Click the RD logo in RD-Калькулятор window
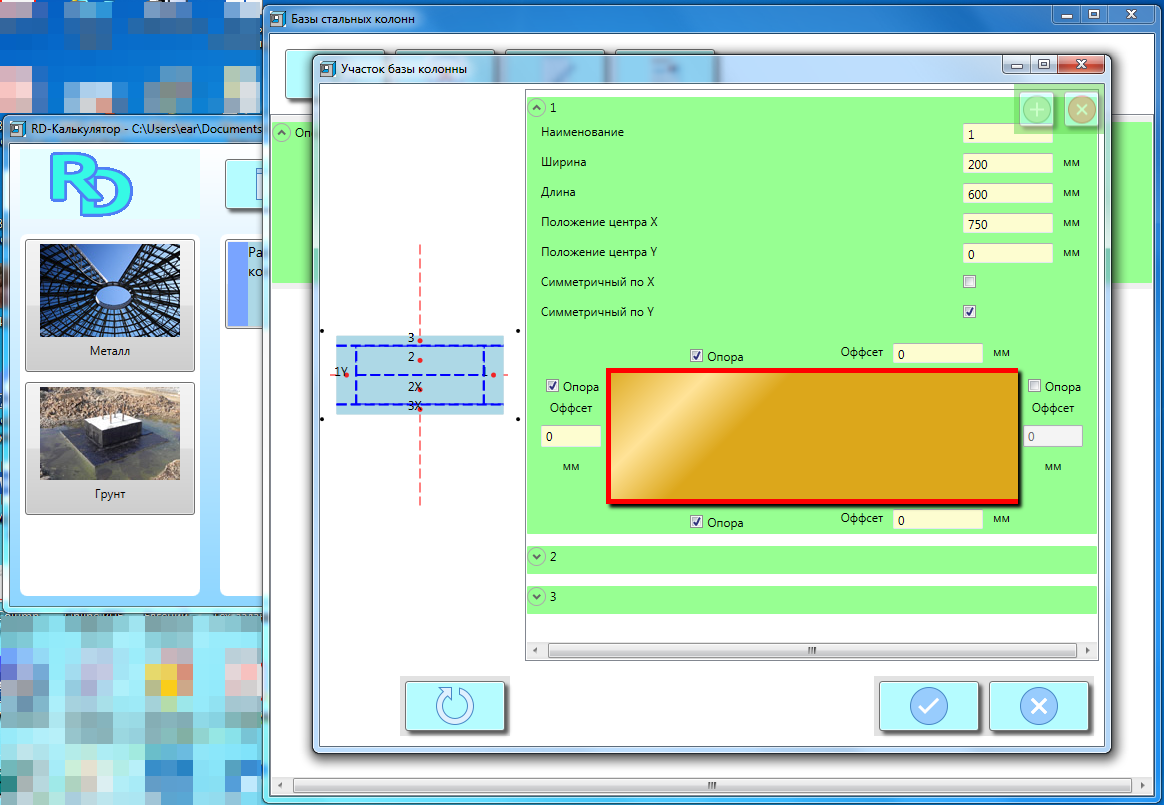 [x=91, y=185]
